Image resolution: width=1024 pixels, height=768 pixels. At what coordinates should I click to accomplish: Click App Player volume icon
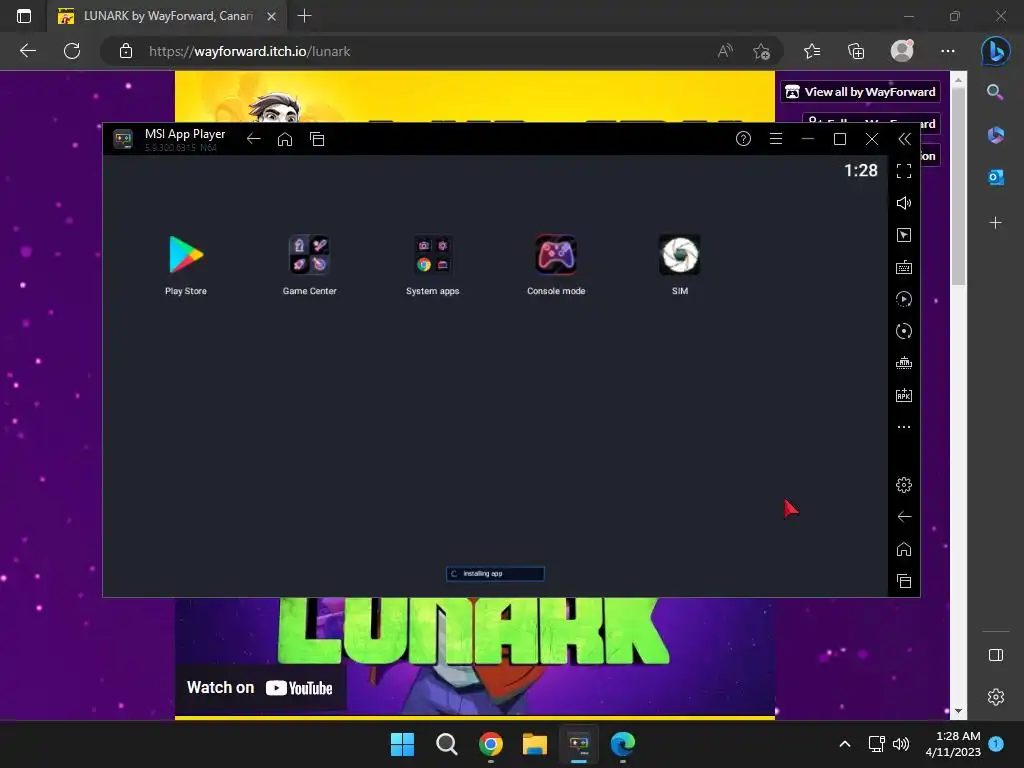tap(904, 203)
